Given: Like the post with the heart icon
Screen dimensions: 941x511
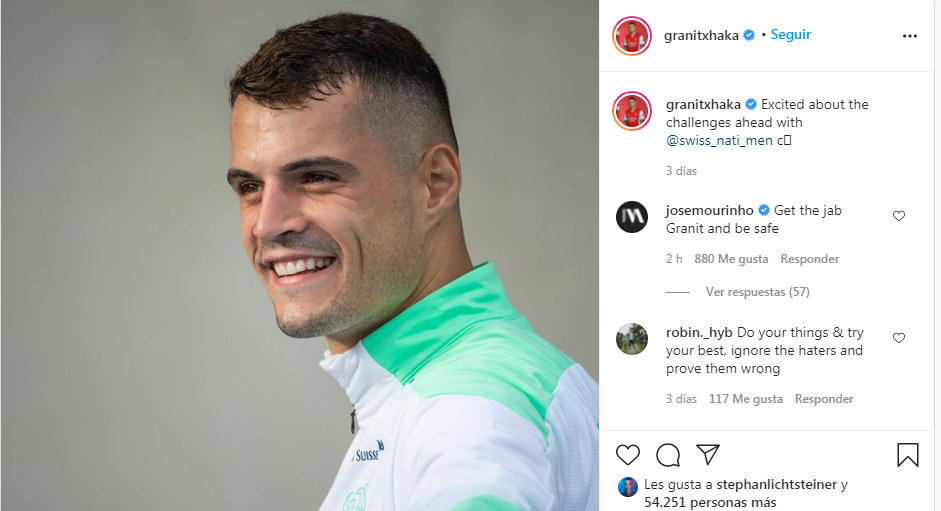Looking at the screenshot, I should click(628, 455).
